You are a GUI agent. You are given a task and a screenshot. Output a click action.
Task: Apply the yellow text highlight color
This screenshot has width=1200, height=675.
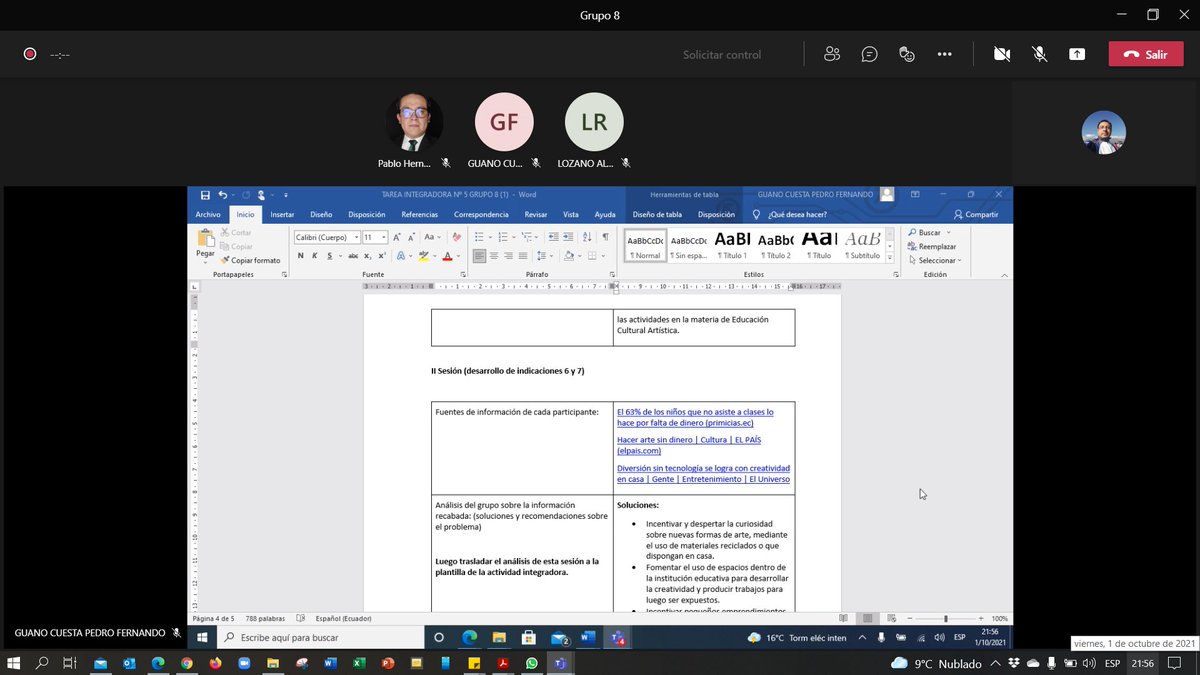coord(424,256)
